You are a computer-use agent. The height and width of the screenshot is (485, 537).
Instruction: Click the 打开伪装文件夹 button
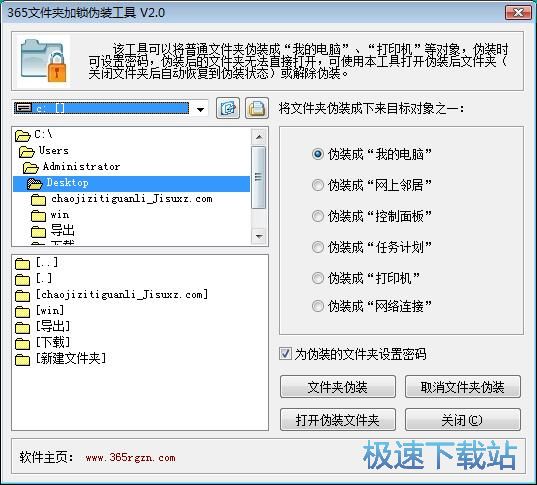(338, 420)
